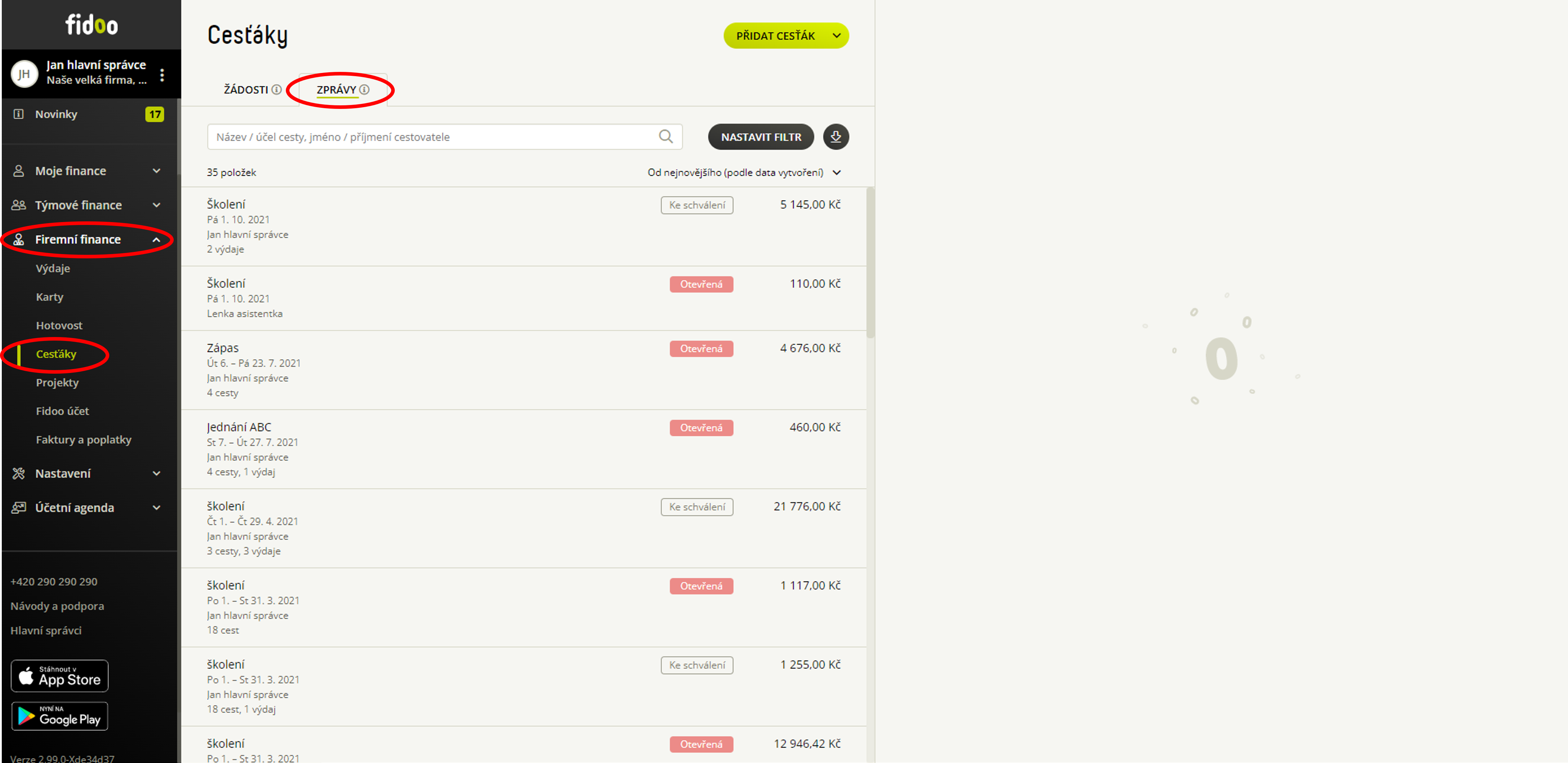
Task: Open the školení report for 12 946,42 Kč
Action: pos(524,745)
